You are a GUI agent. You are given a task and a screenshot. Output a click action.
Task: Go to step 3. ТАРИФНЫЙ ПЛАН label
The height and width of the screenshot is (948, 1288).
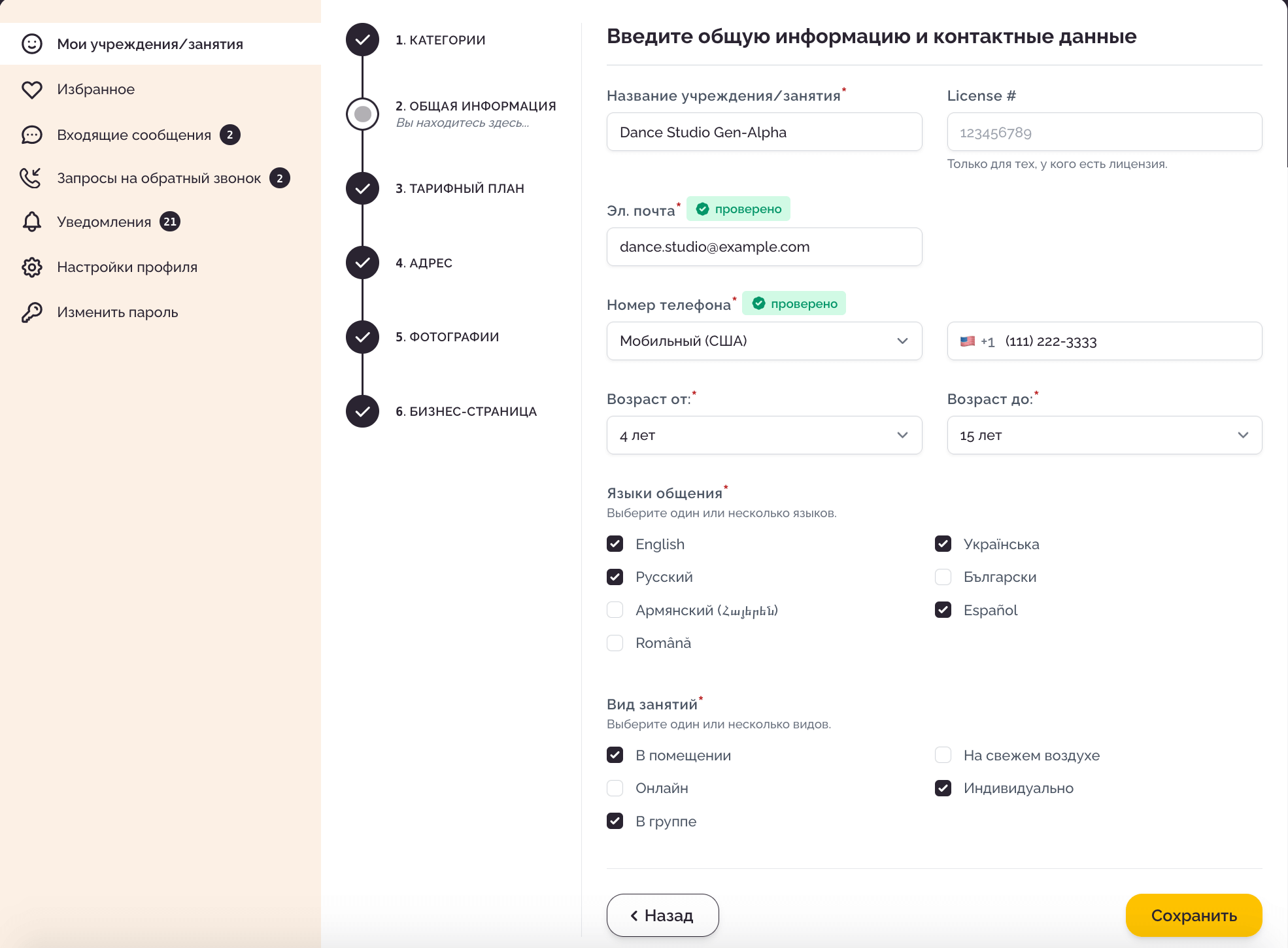tap(460, 188)
